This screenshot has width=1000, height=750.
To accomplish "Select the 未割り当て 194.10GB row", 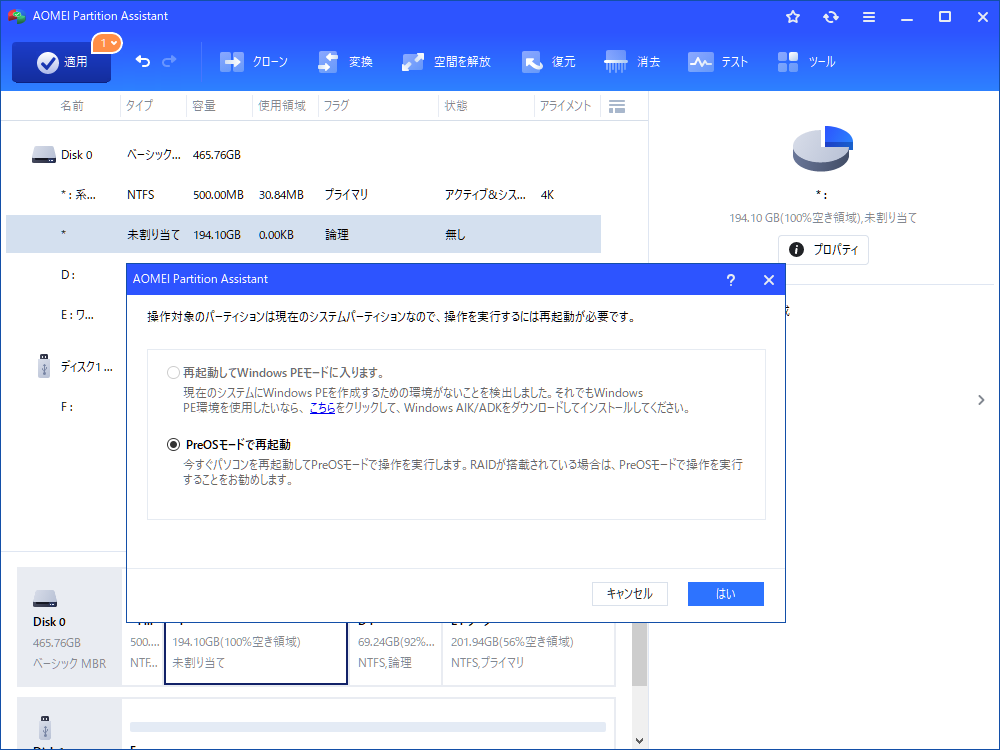I will 304,235.
